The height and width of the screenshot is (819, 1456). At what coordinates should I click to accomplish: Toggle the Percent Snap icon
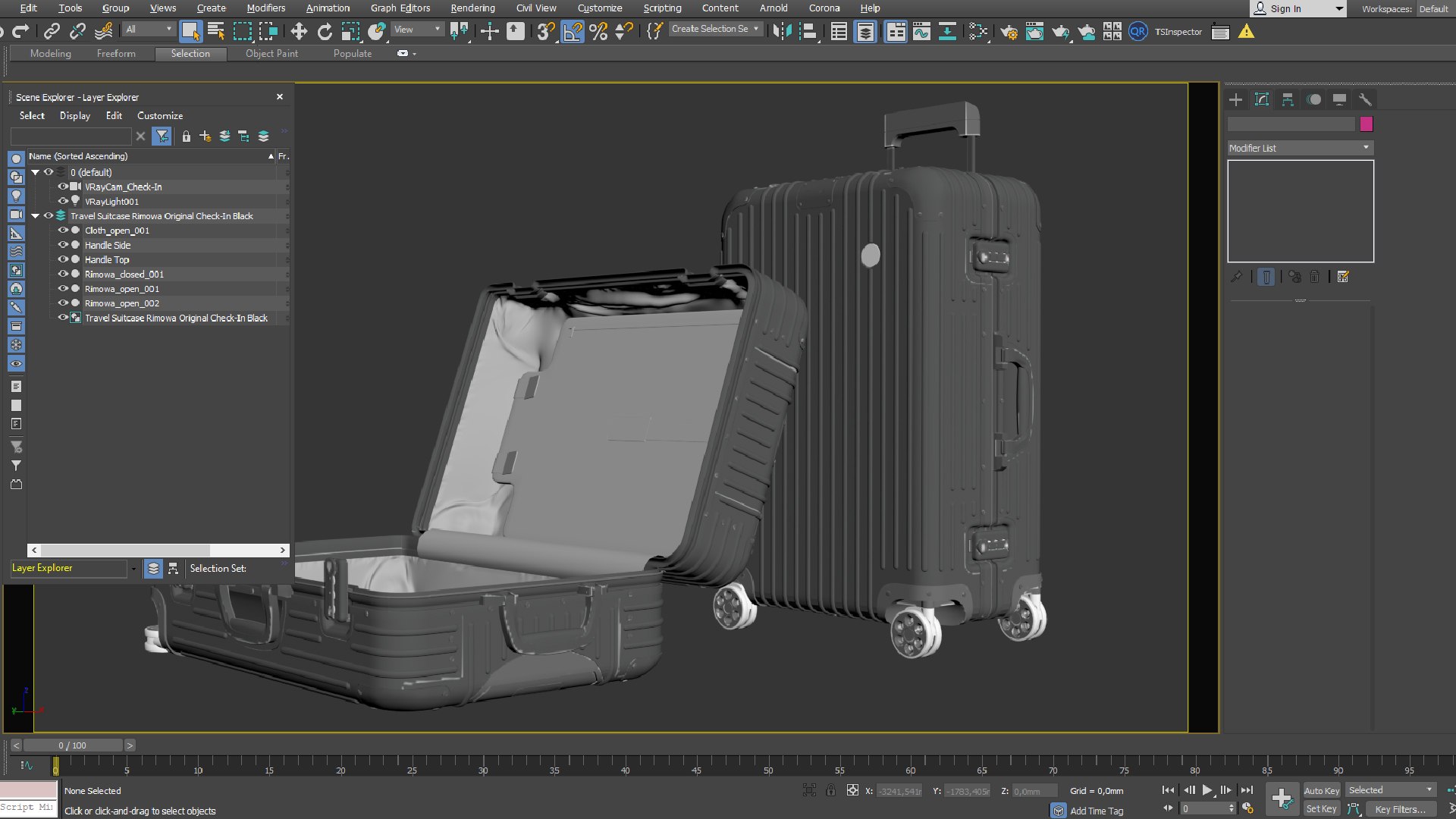point(598,31)
